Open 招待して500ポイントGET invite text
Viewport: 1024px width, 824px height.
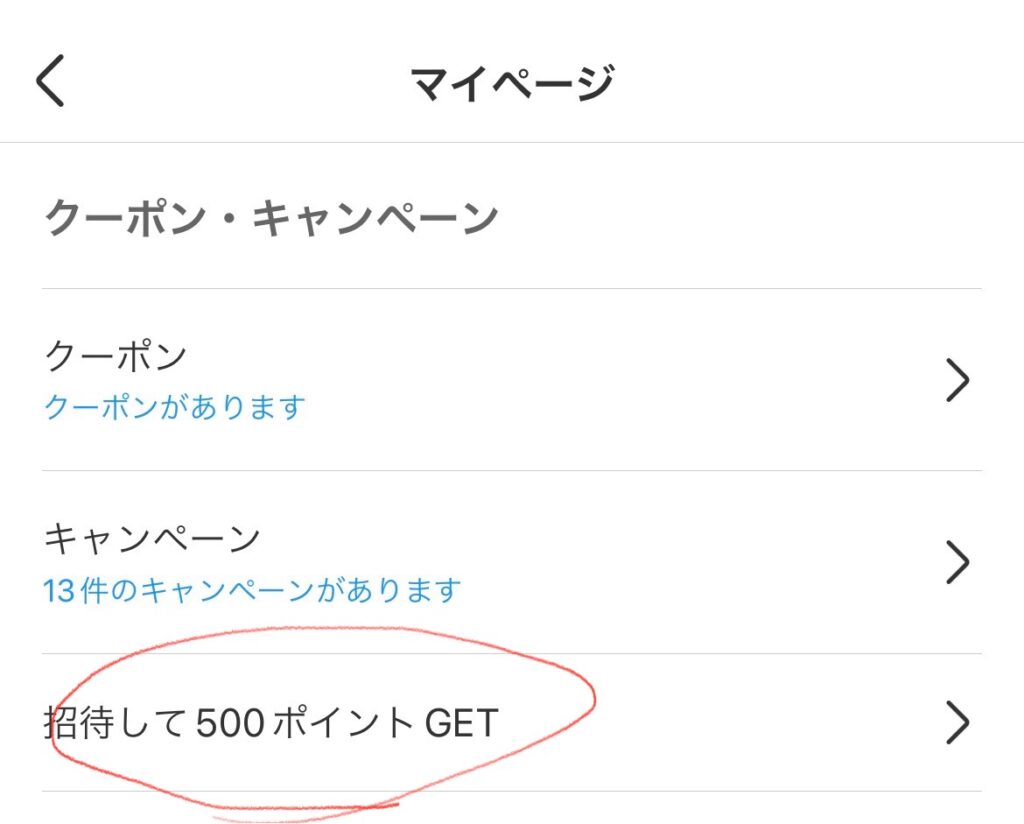click(271, 722)
